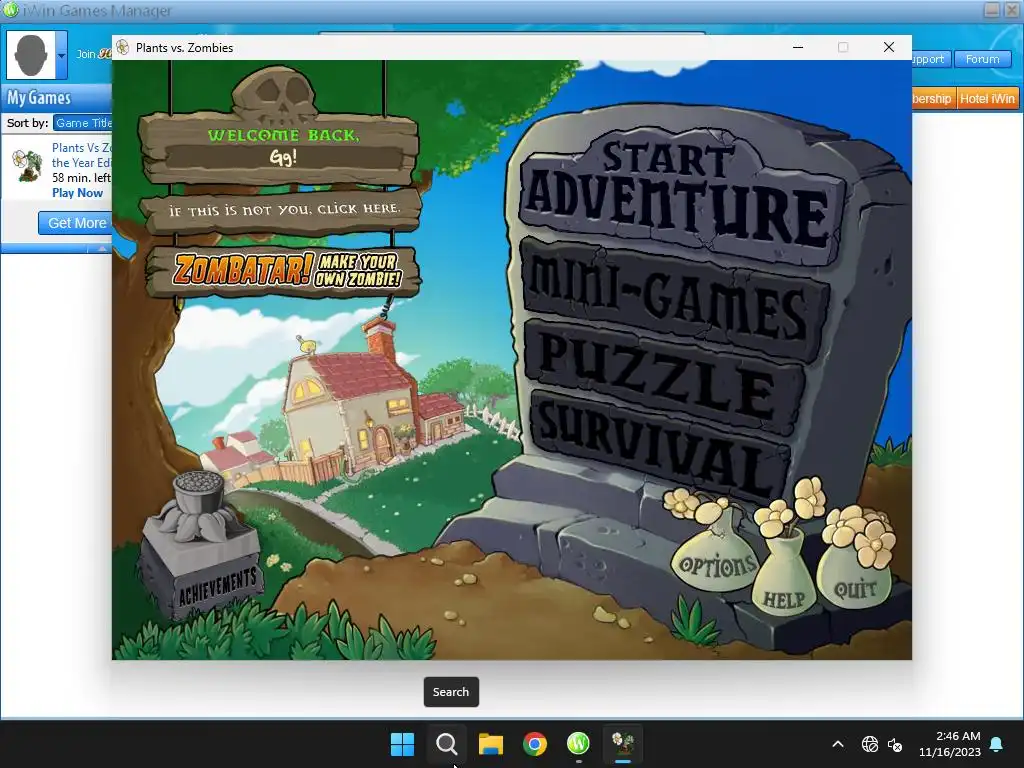Open the Achievements pedestal

[202, 545]
